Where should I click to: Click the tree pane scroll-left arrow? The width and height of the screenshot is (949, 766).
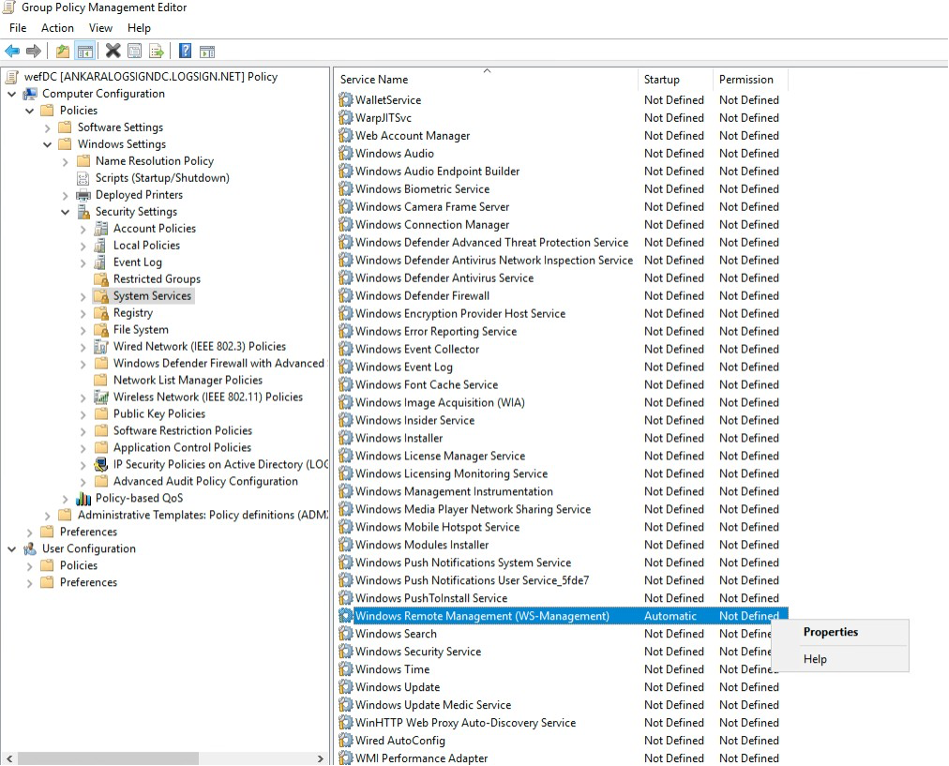tap(9, 758)
